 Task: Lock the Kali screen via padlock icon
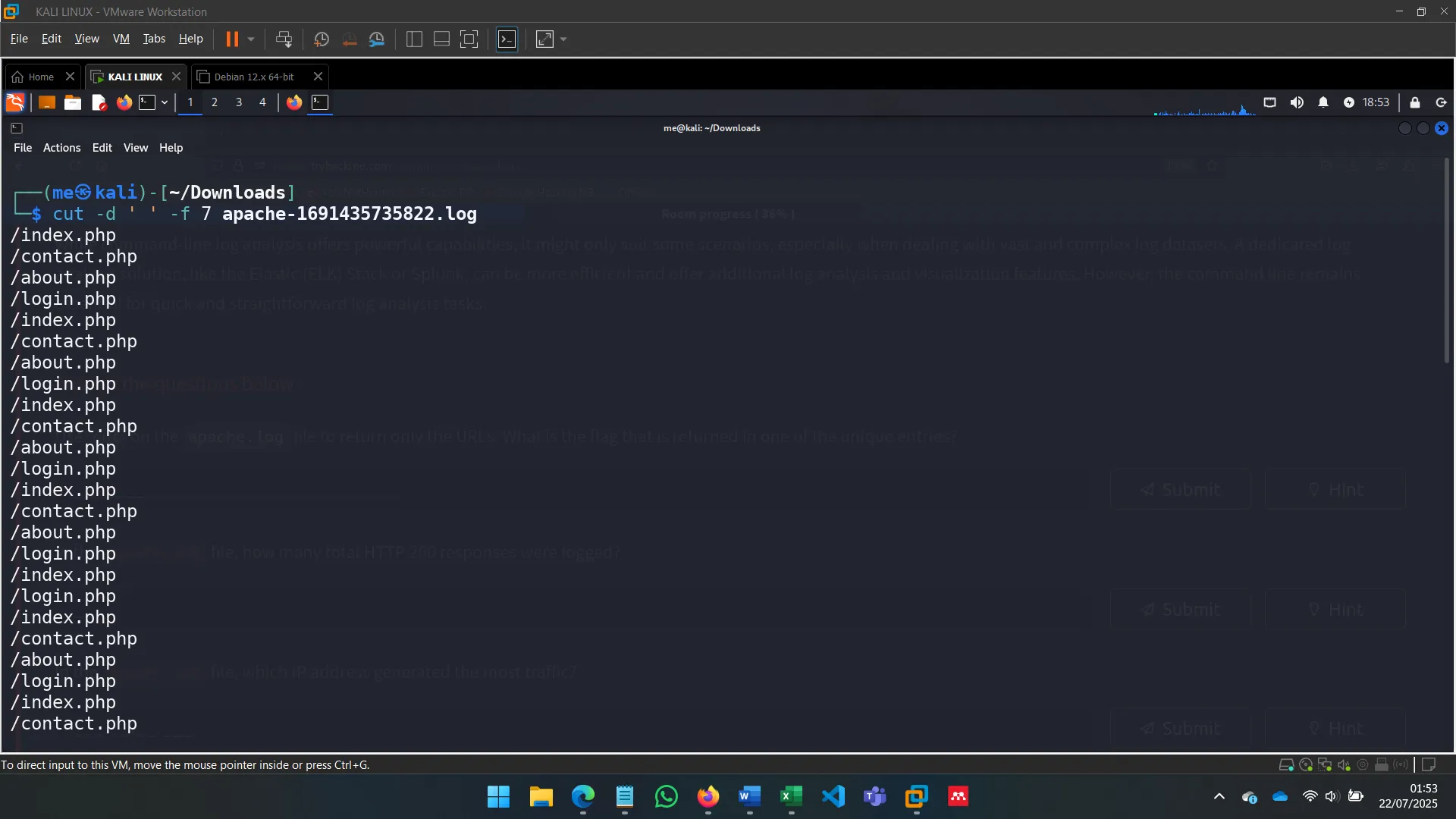click(x=1415, y=102)
